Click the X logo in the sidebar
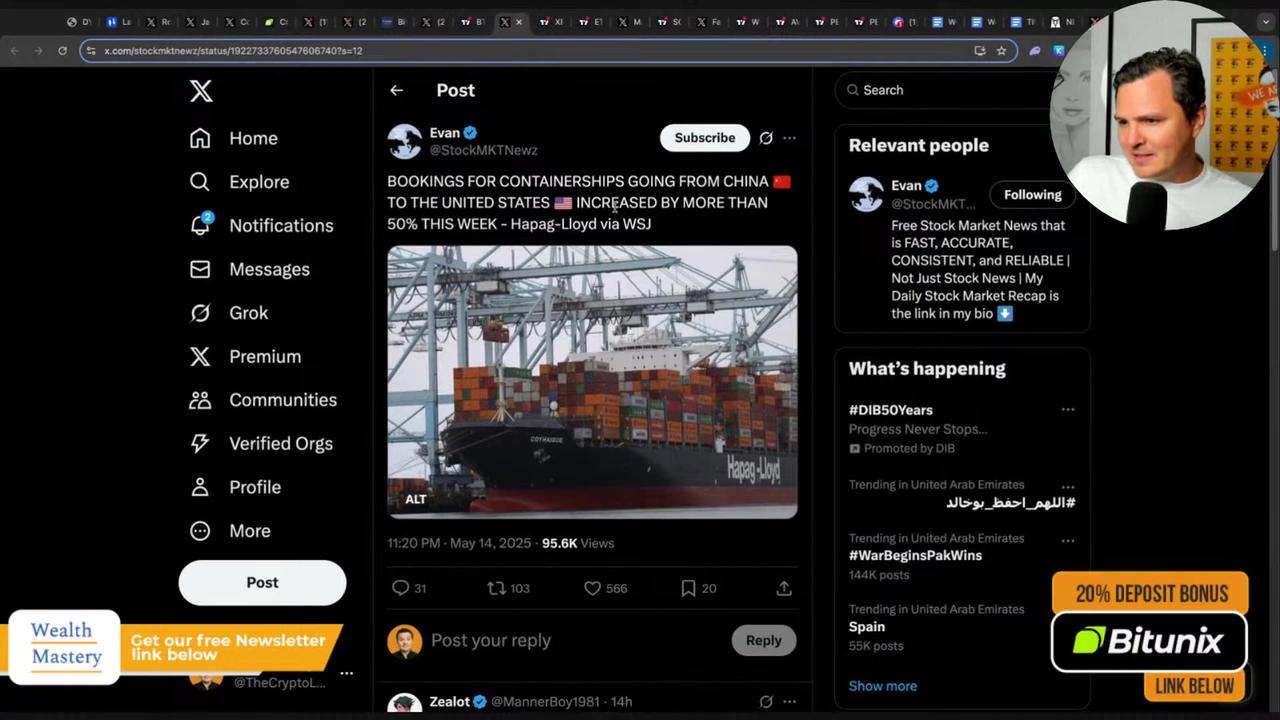The width and height of the screenshot is (1280, 720). [201, 91]
